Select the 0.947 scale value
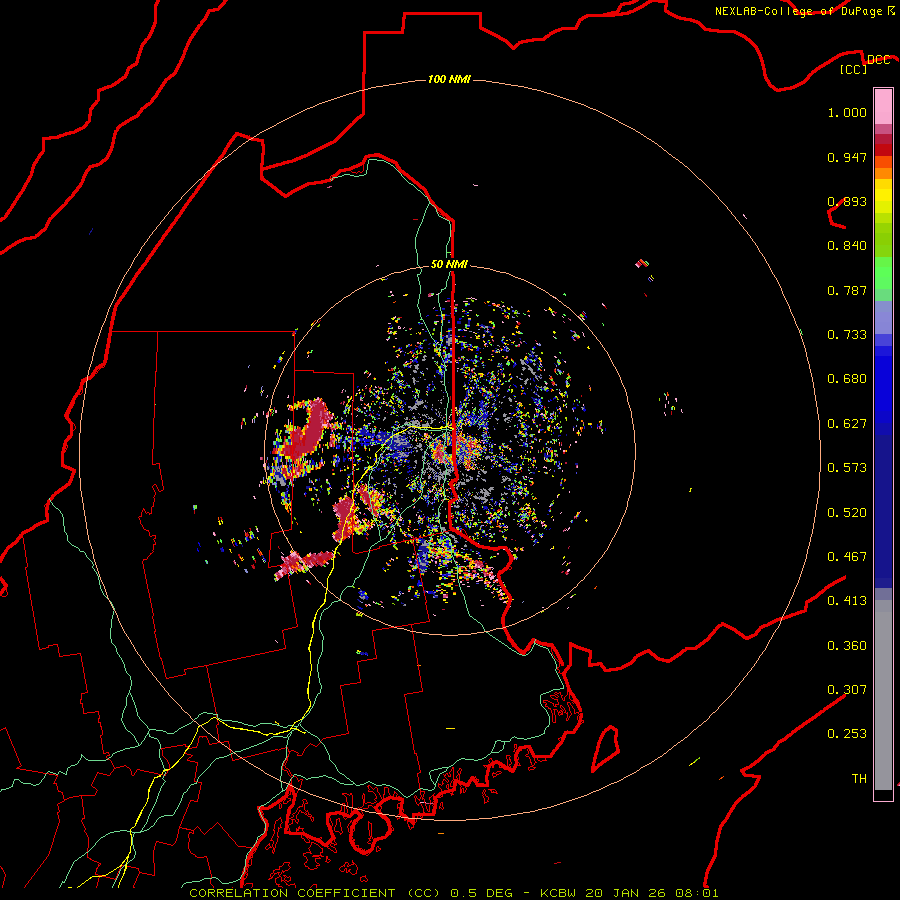The width and height of the screenshot is (900, 900). tap(847, 157)
